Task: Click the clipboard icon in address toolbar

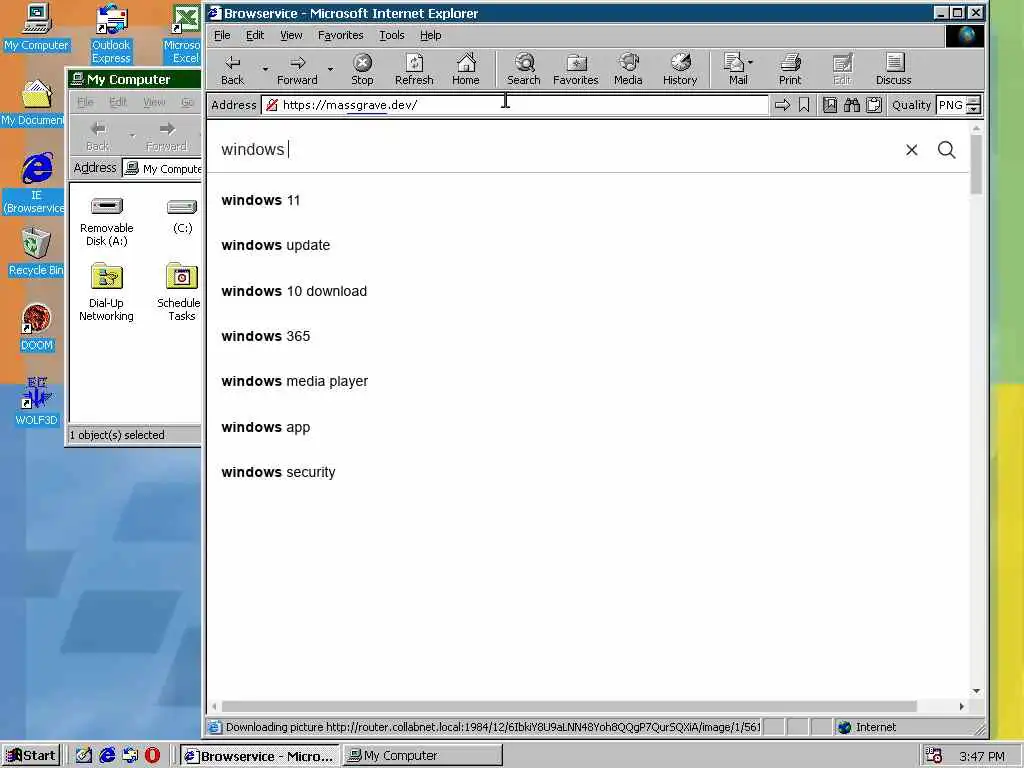Action: tap(874, 105)
